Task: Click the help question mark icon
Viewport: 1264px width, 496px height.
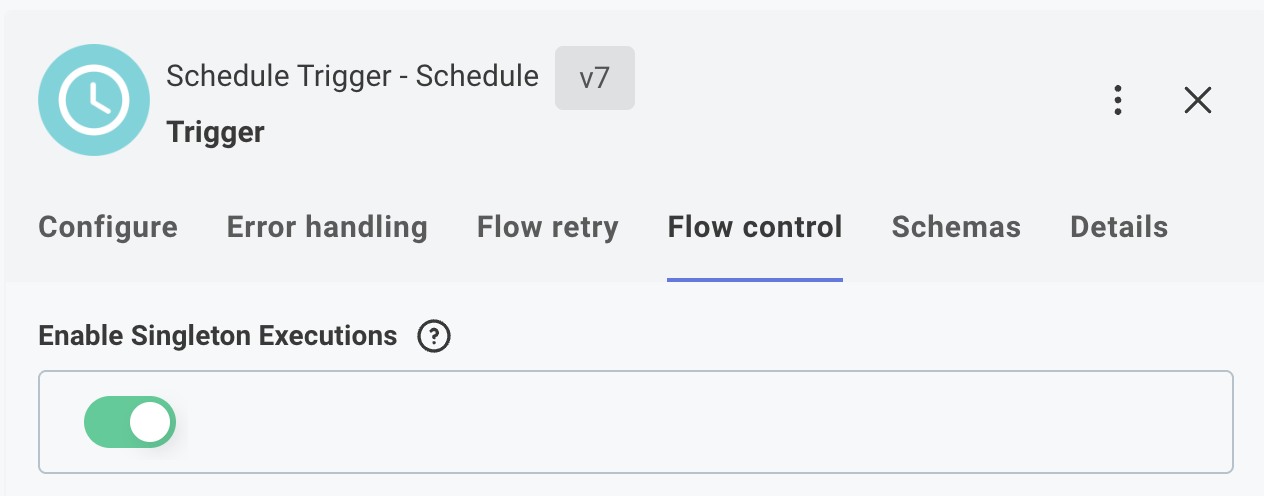Action: click(433, 337)
